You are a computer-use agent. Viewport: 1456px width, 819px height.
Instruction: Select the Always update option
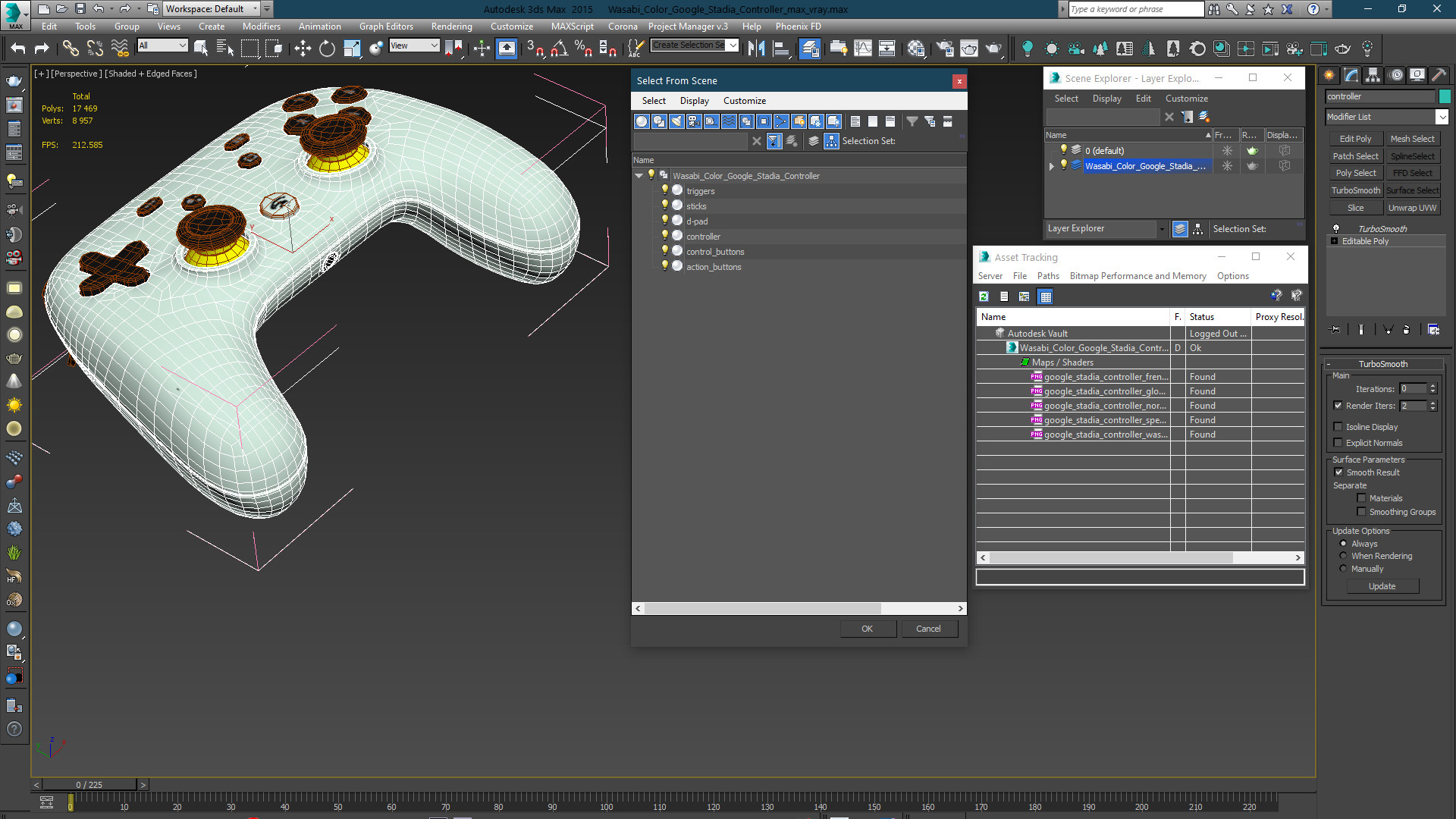tap(1344, 544)
